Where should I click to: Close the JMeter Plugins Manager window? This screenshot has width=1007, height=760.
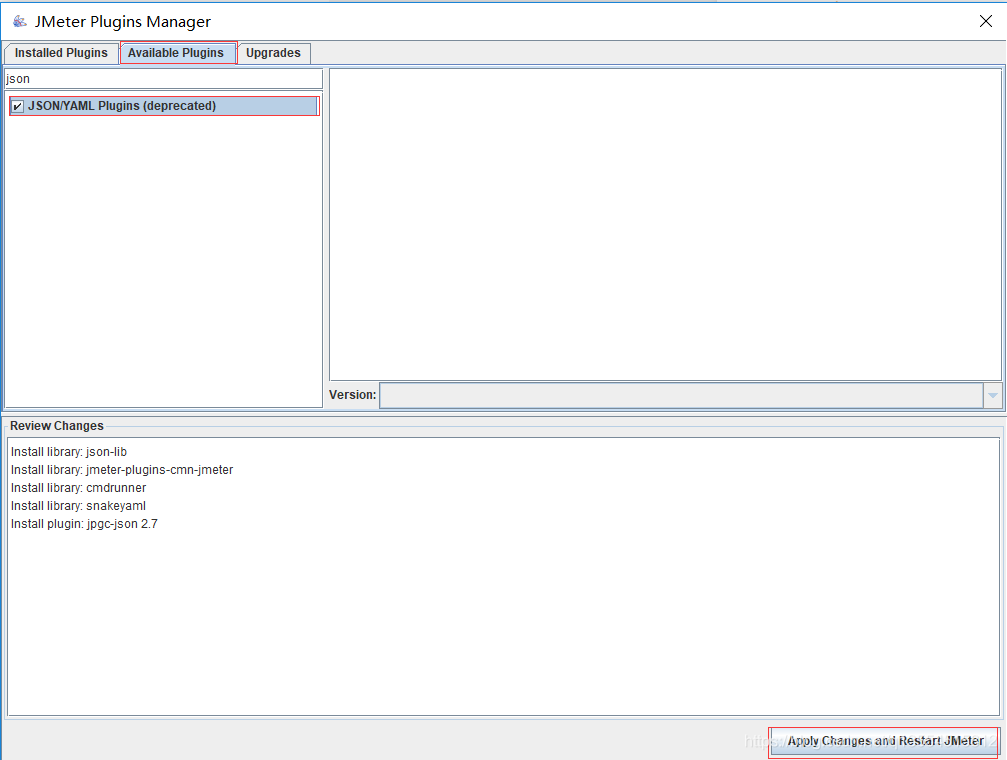986,21
